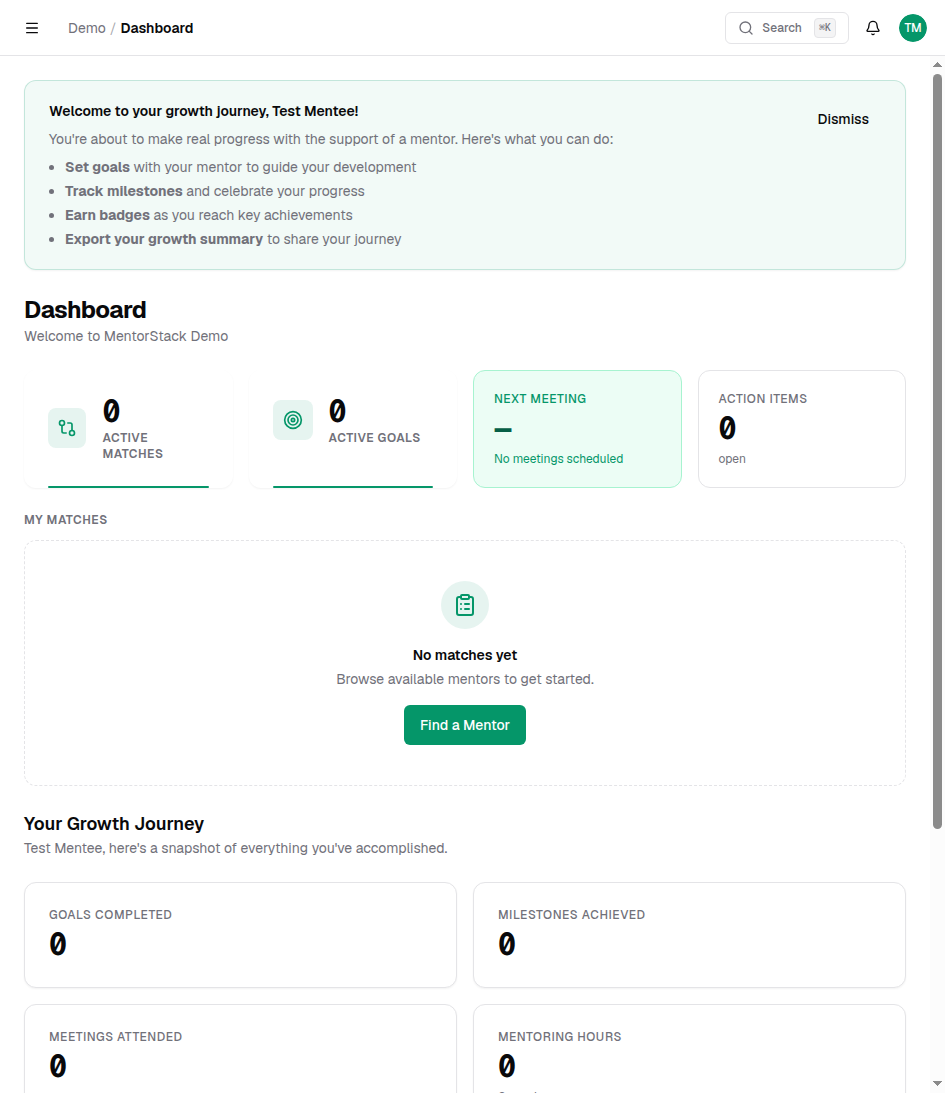
Task: Open the Meetings Attended stat card
Action: 240,1050
